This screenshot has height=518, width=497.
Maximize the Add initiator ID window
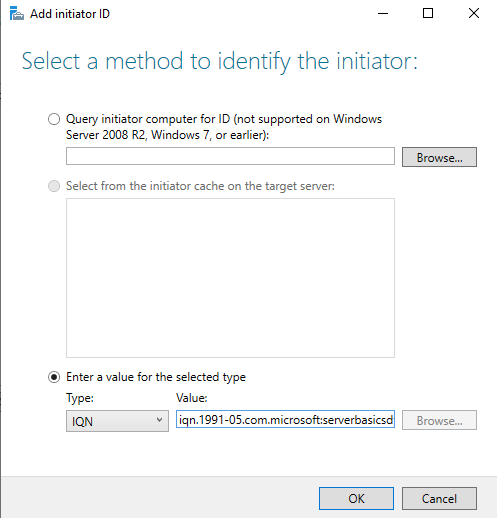(428, 14)
